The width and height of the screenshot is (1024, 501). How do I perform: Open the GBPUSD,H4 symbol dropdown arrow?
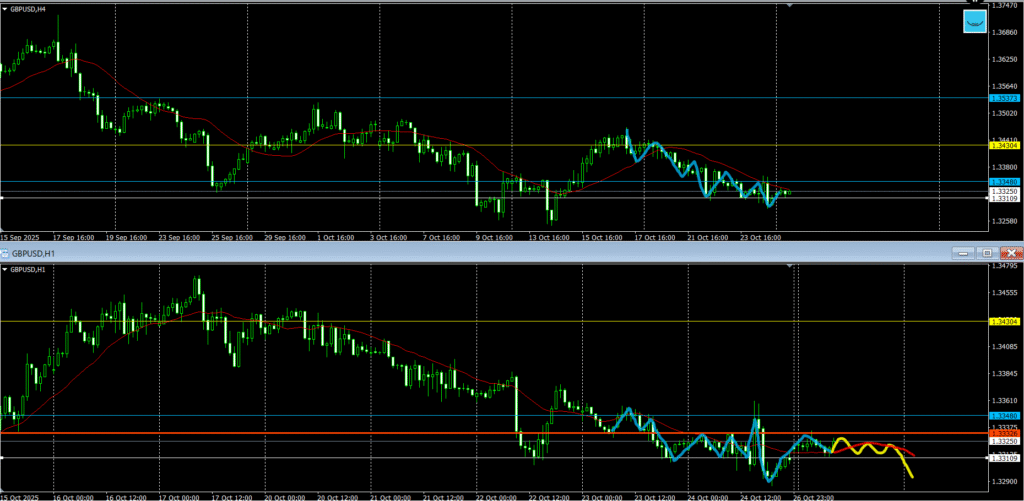(5, 9)
